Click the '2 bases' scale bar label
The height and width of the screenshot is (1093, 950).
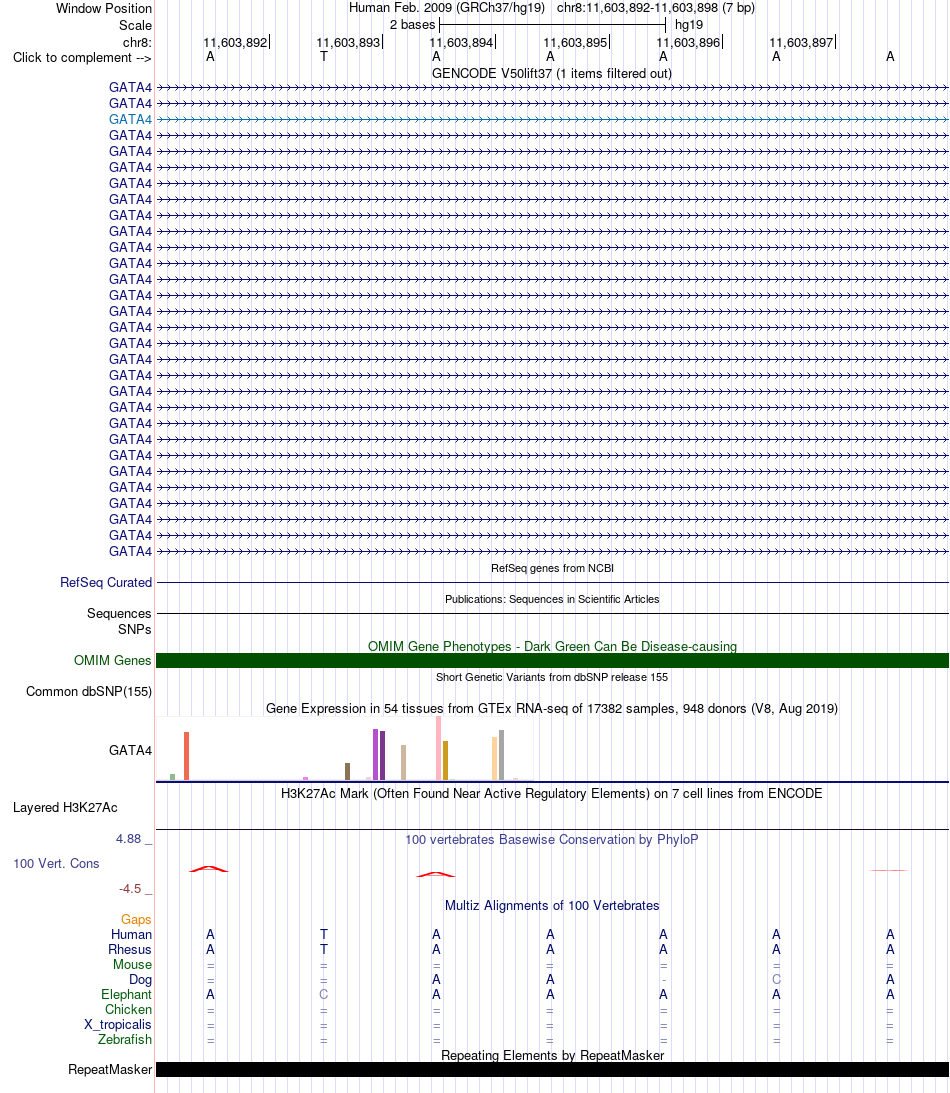tap(412, 24)
